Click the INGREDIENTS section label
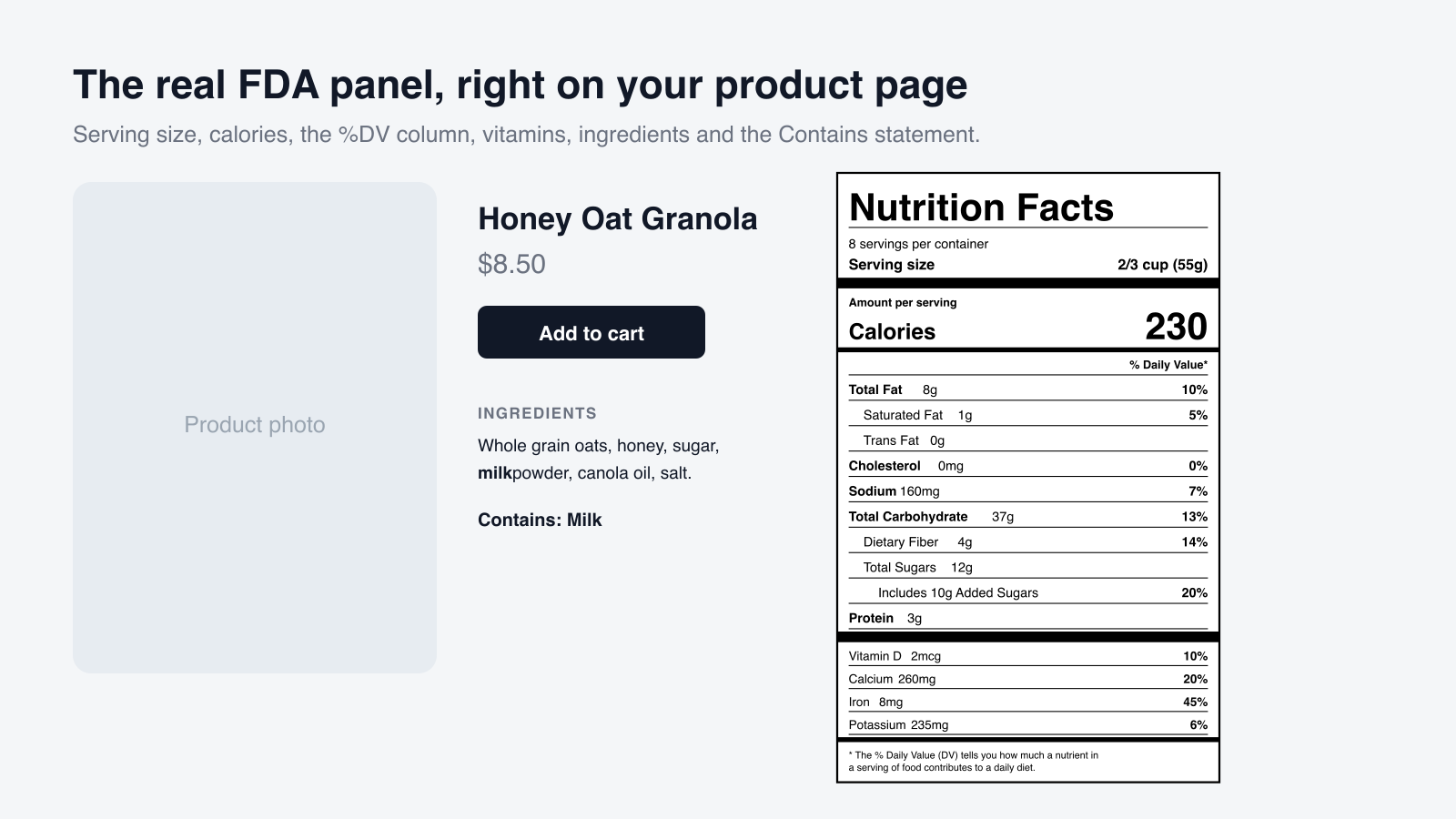This screenshot has width=1456, height=819. tap(537, 413)
